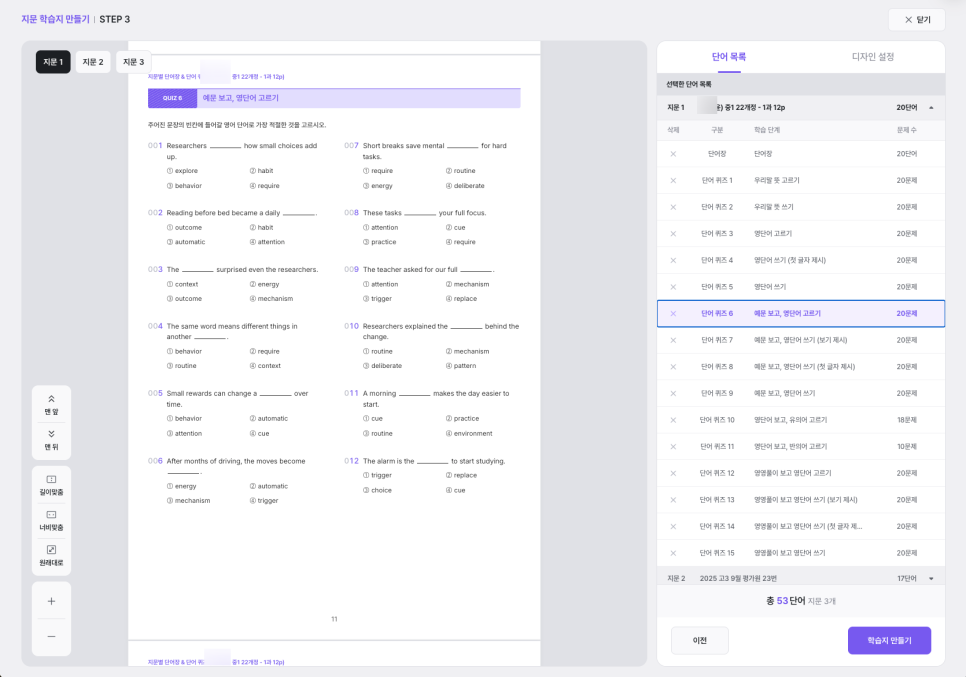The height and width of the screenshot is (677, 966).
Task: Remove 단어 퀴즈 9 from the list
Action: tap(673, 393)
